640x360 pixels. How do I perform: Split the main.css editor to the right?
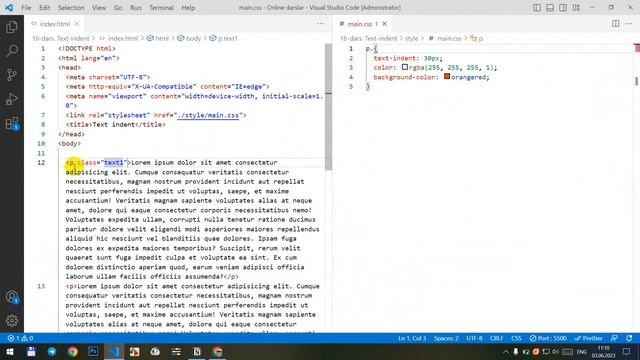[616, 24]
